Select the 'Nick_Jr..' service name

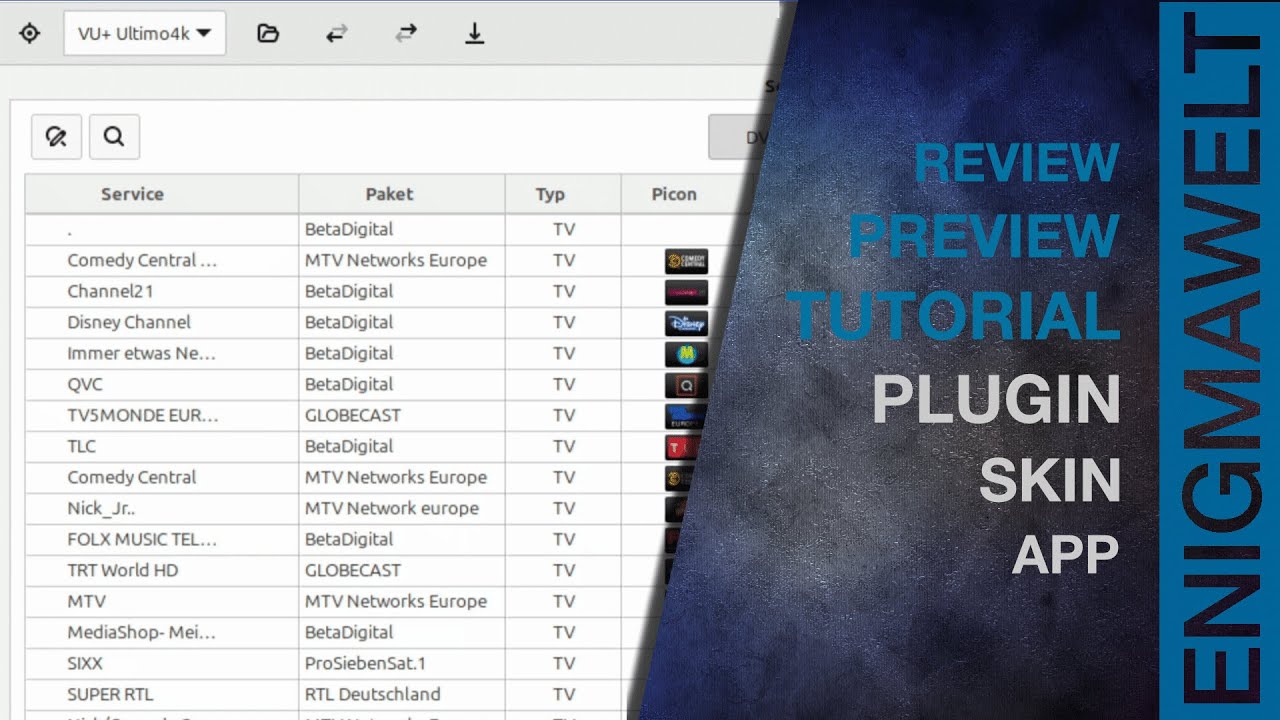(101, 508)
